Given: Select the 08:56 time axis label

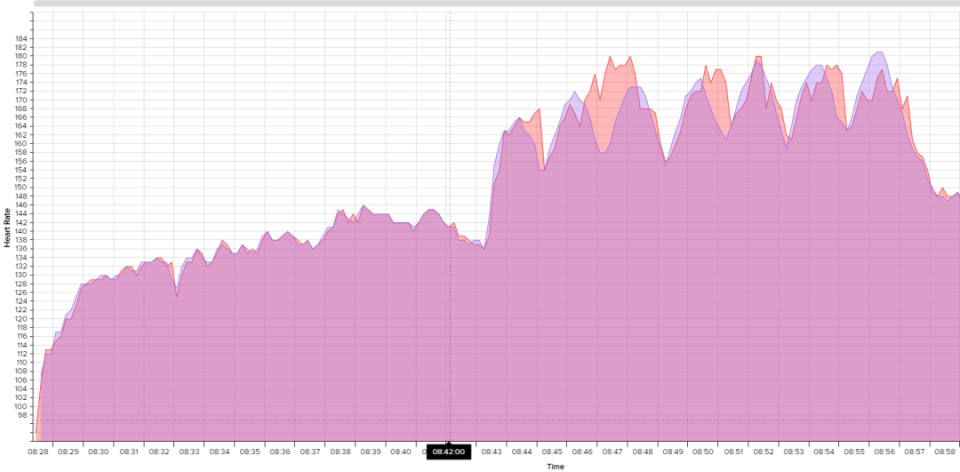Looking at the screenshot, I should tap(885, 451).
